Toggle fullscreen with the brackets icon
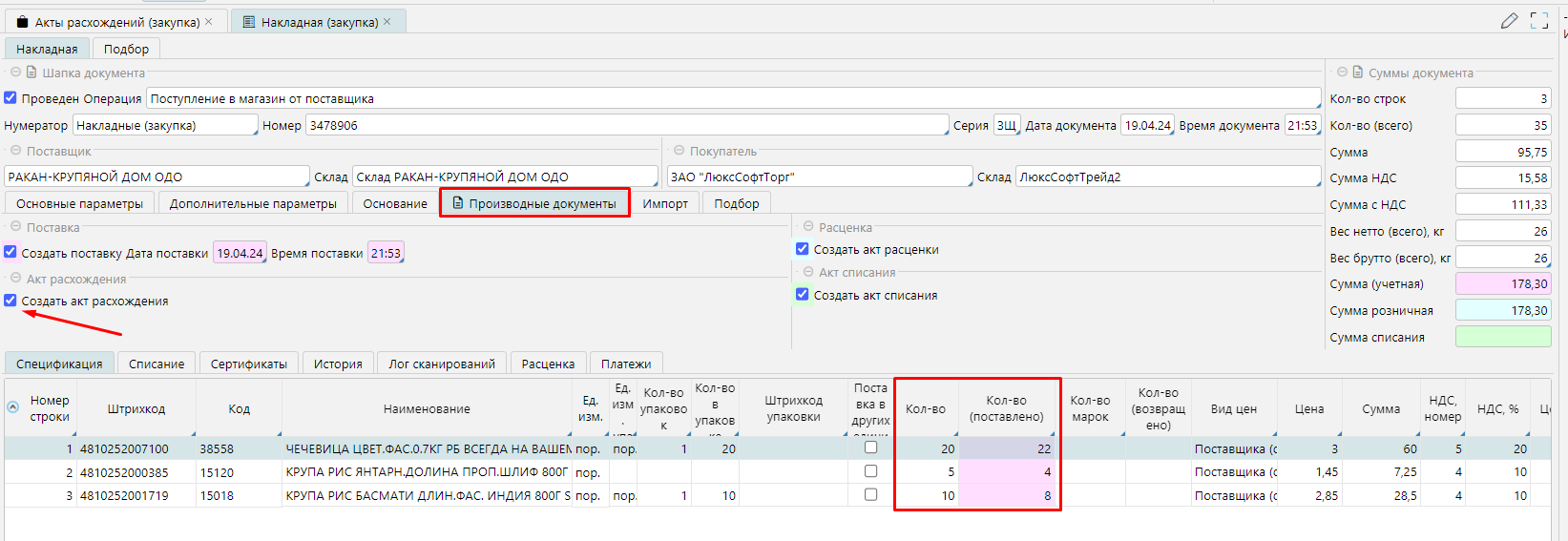The width and height of the screenshot is (1568, 541). point(1539,21)
